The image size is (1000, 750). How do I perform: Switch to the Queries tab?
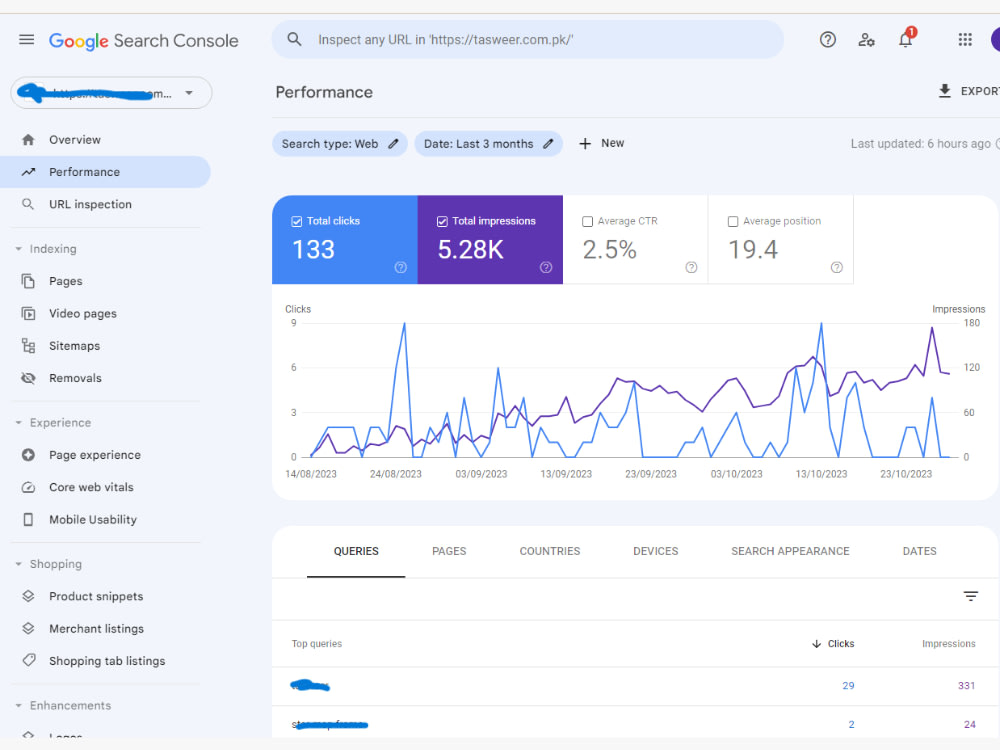[356, 551]
